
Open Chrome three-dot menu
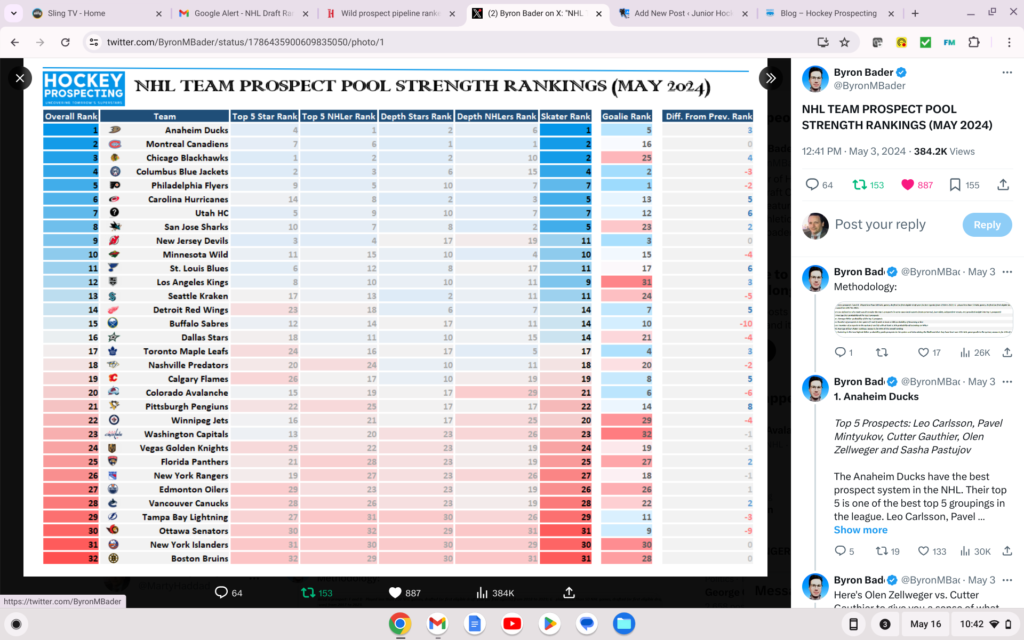(x=1009, y=42)
